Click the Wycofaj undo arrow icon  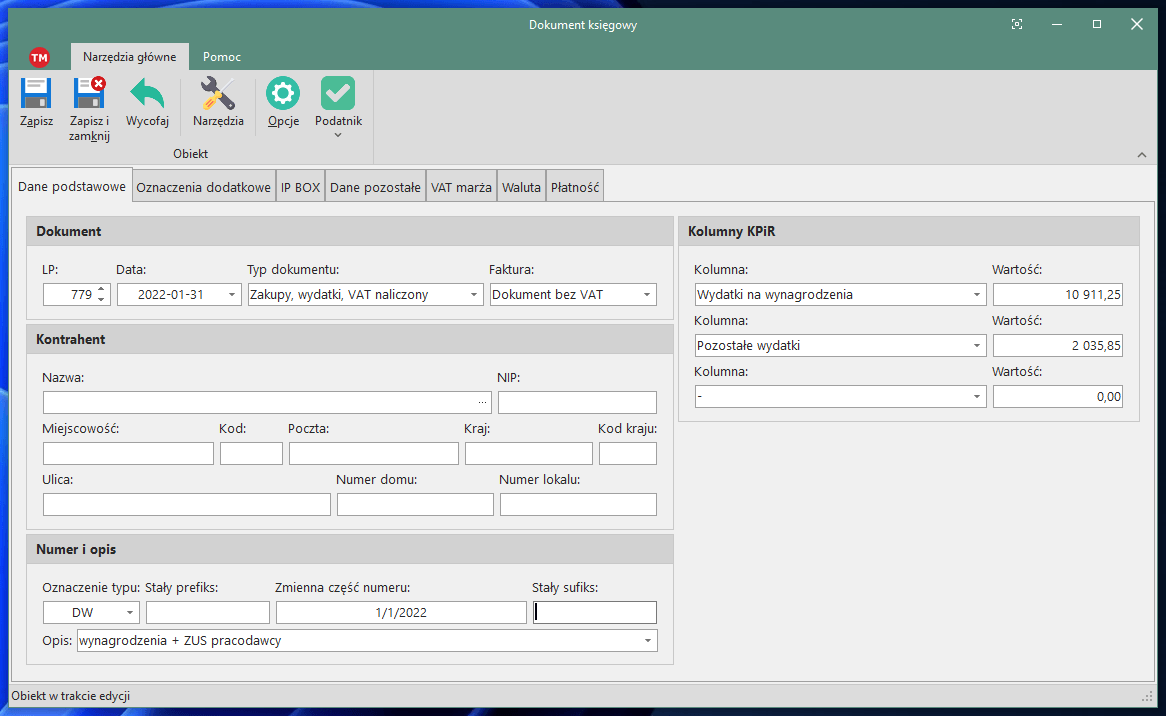147,95
